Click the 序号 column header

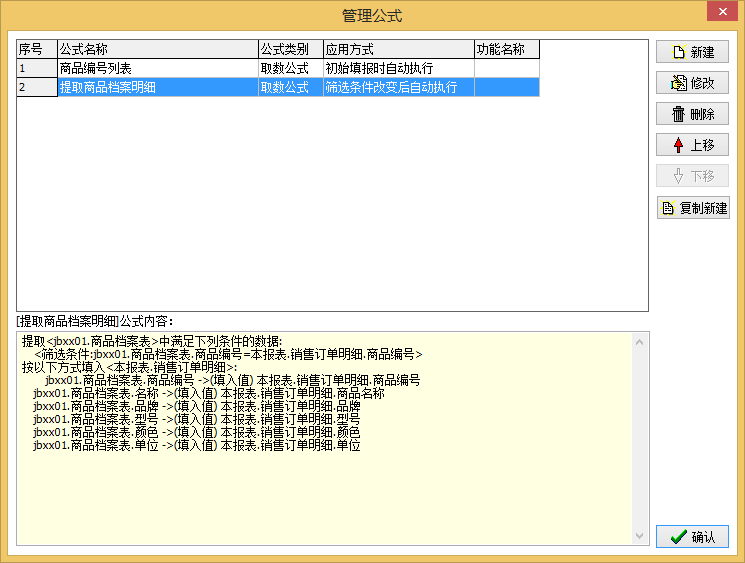coord(36,49)
